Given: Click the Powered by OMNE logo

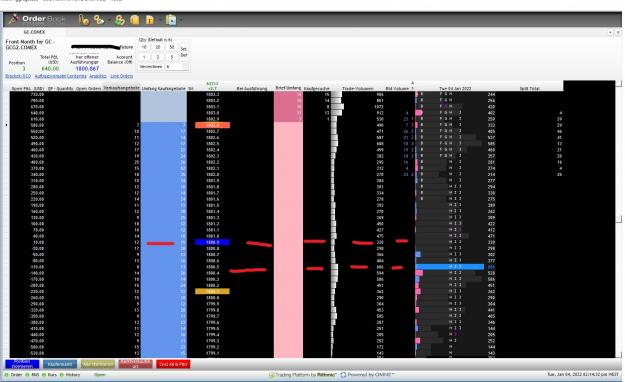Looking at the screenshot, I should click(x=369, y=375).
